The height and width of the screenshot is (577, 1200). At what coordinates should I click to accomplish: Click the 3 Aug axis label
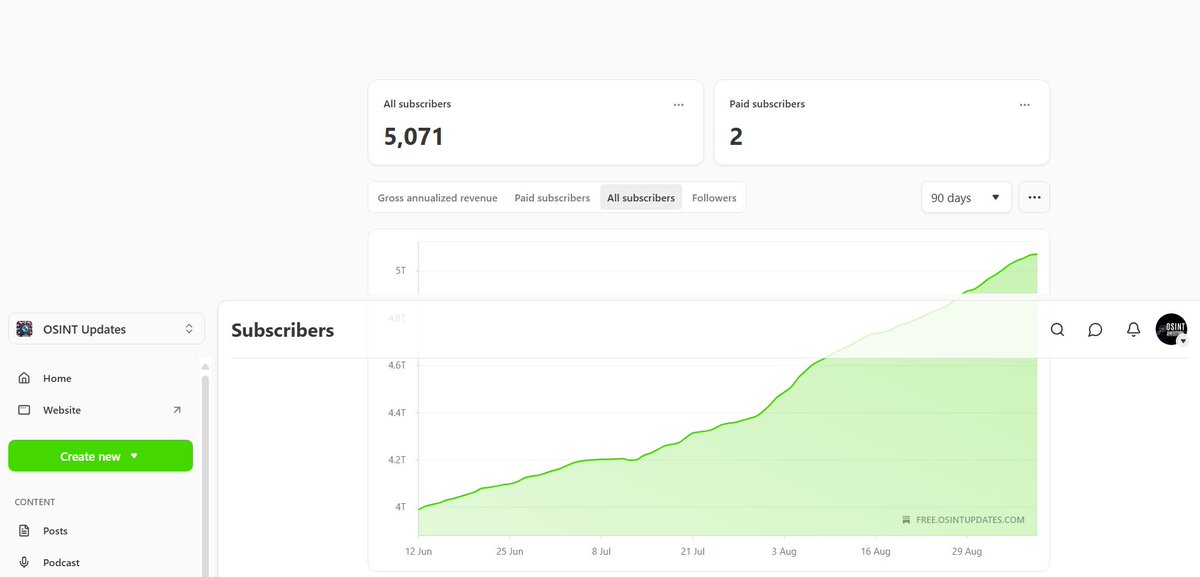(x=783, y=551)
